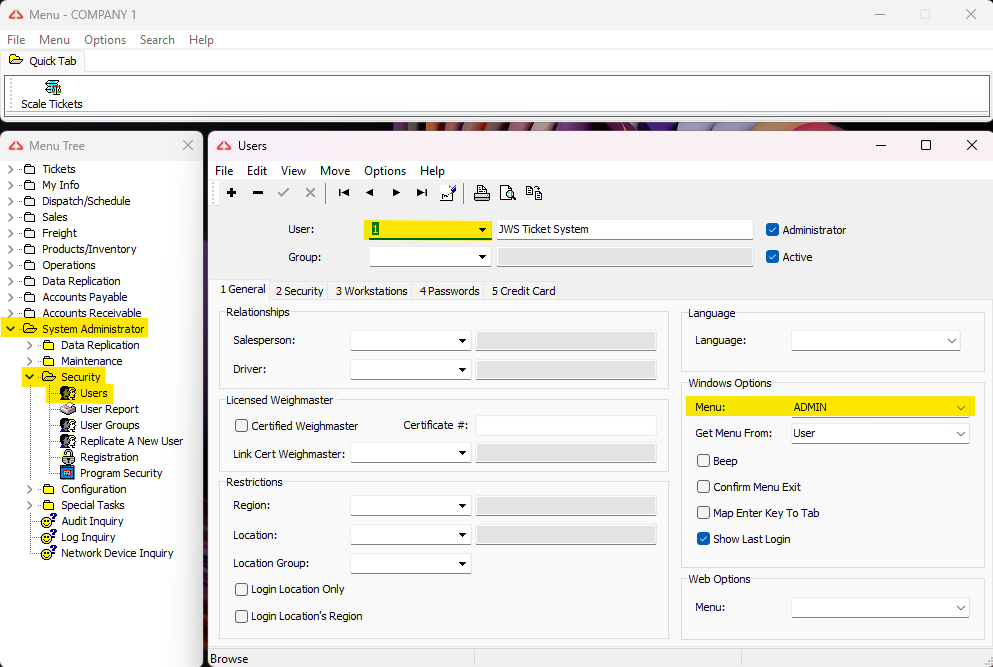
Task: Open User Groups in menu tree
Action: click(110, 425)
